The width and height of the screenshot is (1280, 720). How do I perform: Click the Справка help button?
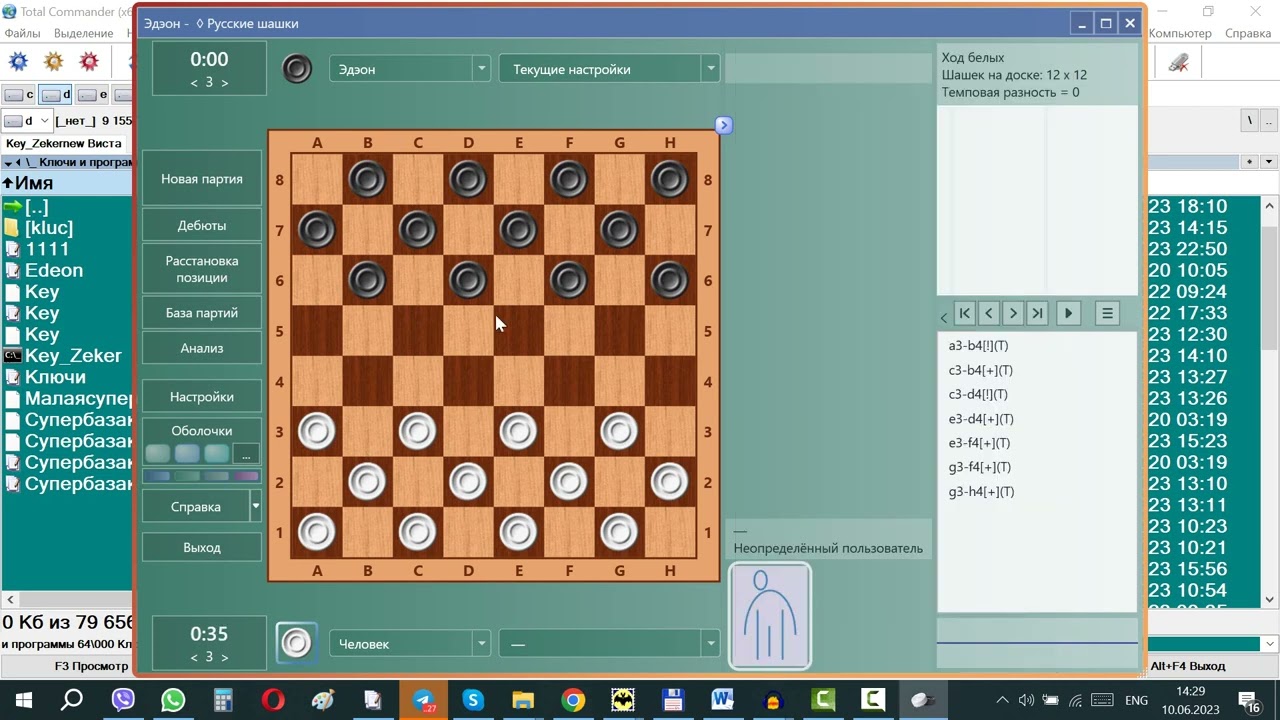click(196, 507)
